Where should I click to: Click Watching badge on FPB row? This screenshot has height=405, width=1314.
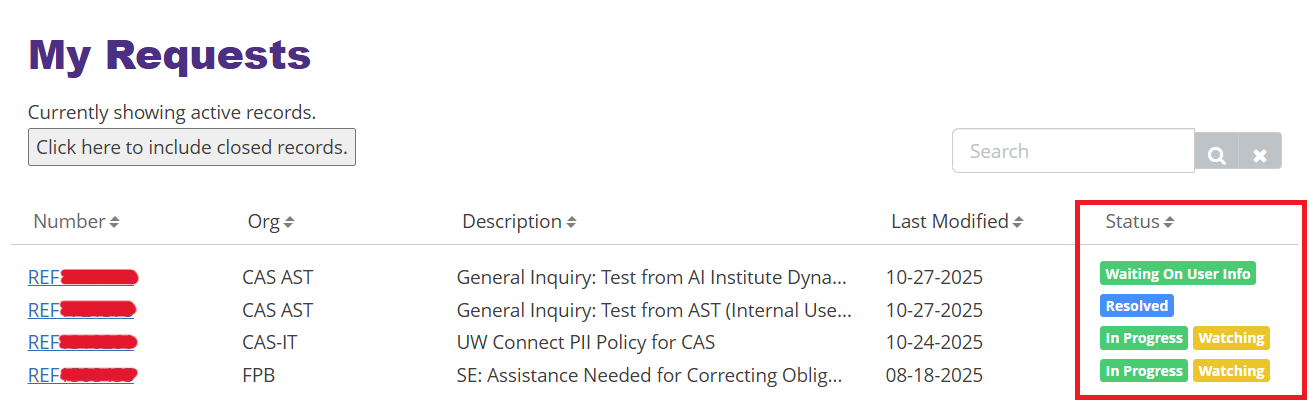[1231, 371]
